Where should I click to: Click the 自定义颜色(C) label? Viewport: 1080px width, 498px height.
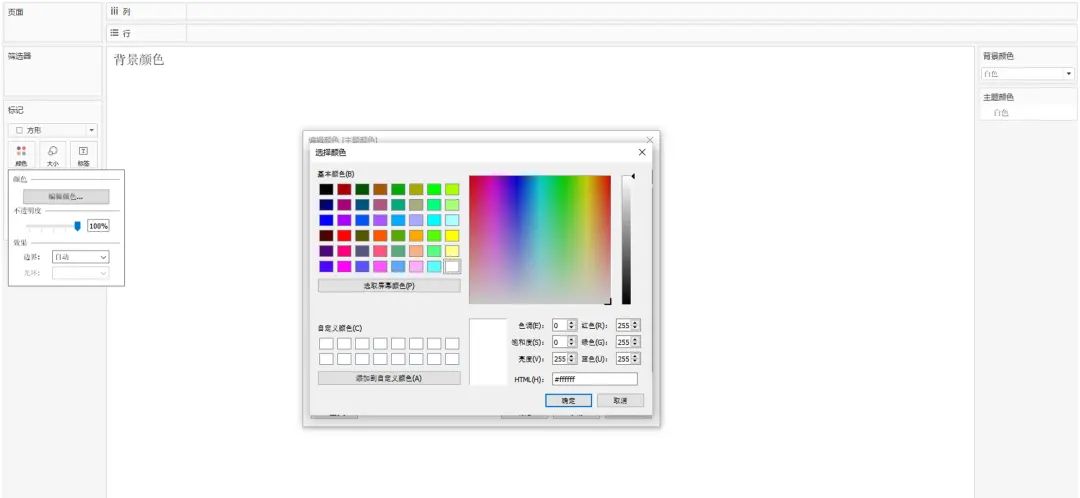tap(340, 328)
